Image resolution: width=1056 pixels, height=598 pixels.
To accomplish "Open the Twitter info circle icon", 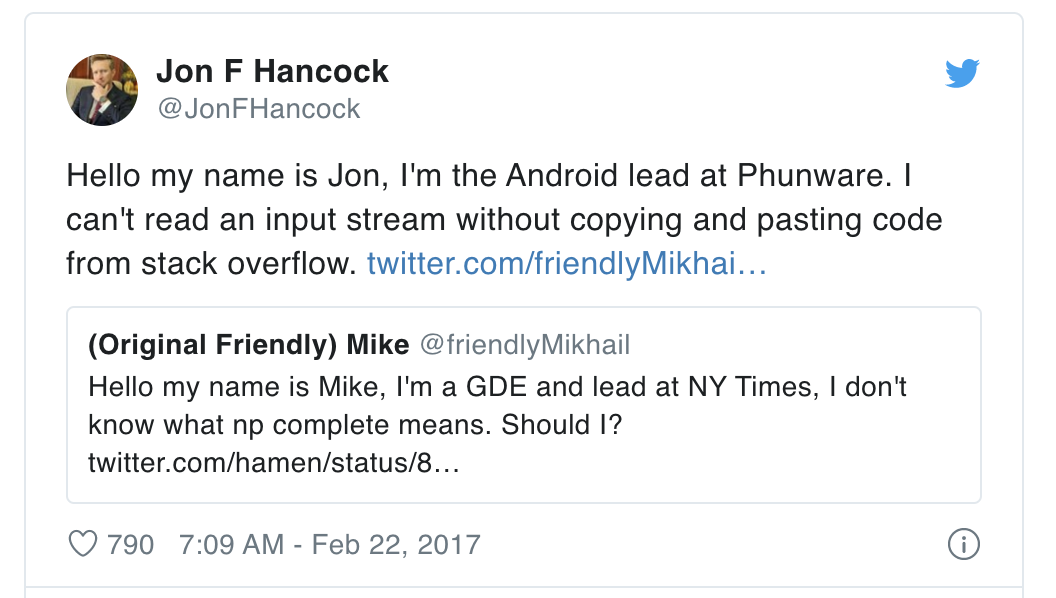I will pyautogui.click(x=962, y=545).
